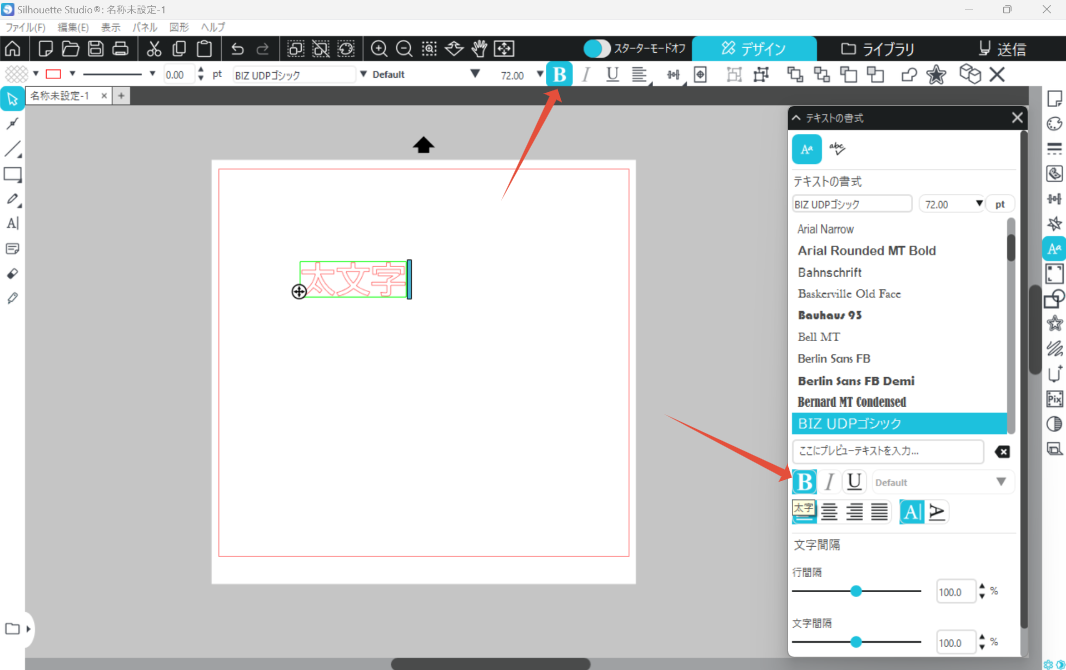This screenshot has width=1066, height=670.
Task: Switch to the デザイン tab
Action: click(x=754, y=49)
